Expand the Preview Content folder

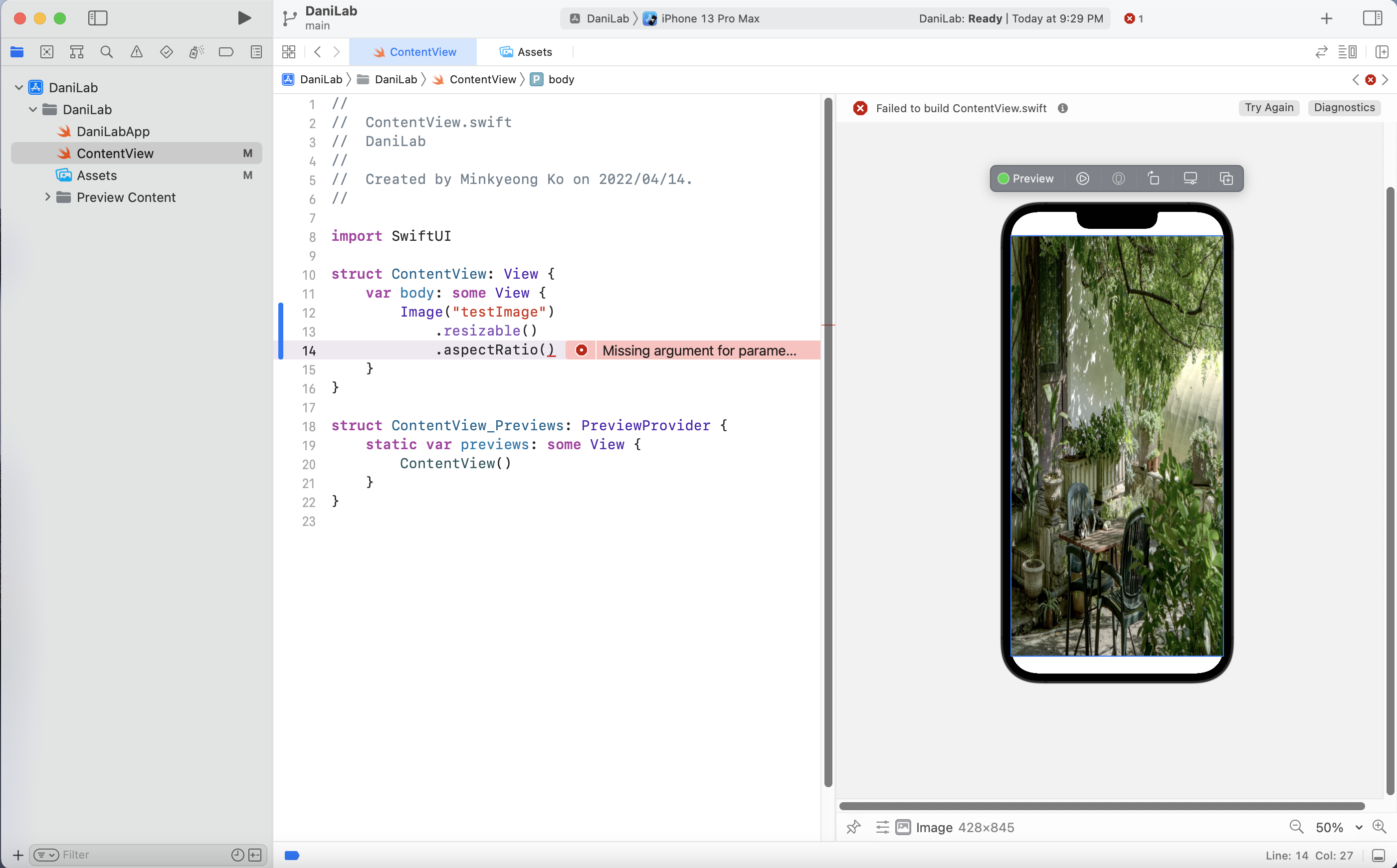click(x=48, y=197)
